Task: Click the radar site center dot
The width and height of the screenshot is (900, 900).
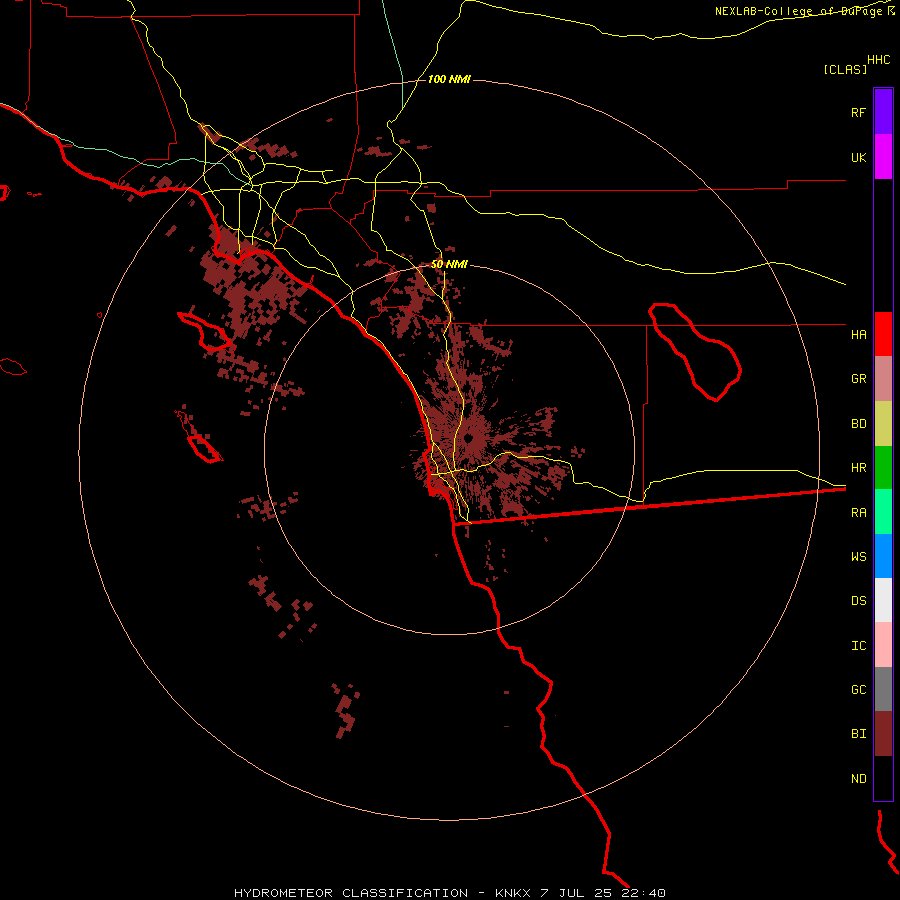Action: (468, 440)
